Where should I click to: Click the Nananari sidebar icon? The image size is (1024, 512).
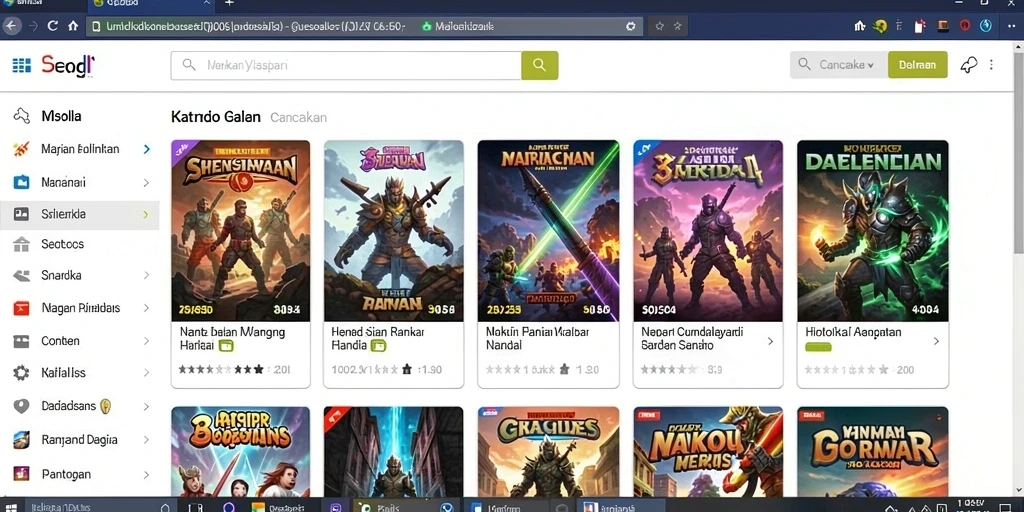(x=21, y=182)
